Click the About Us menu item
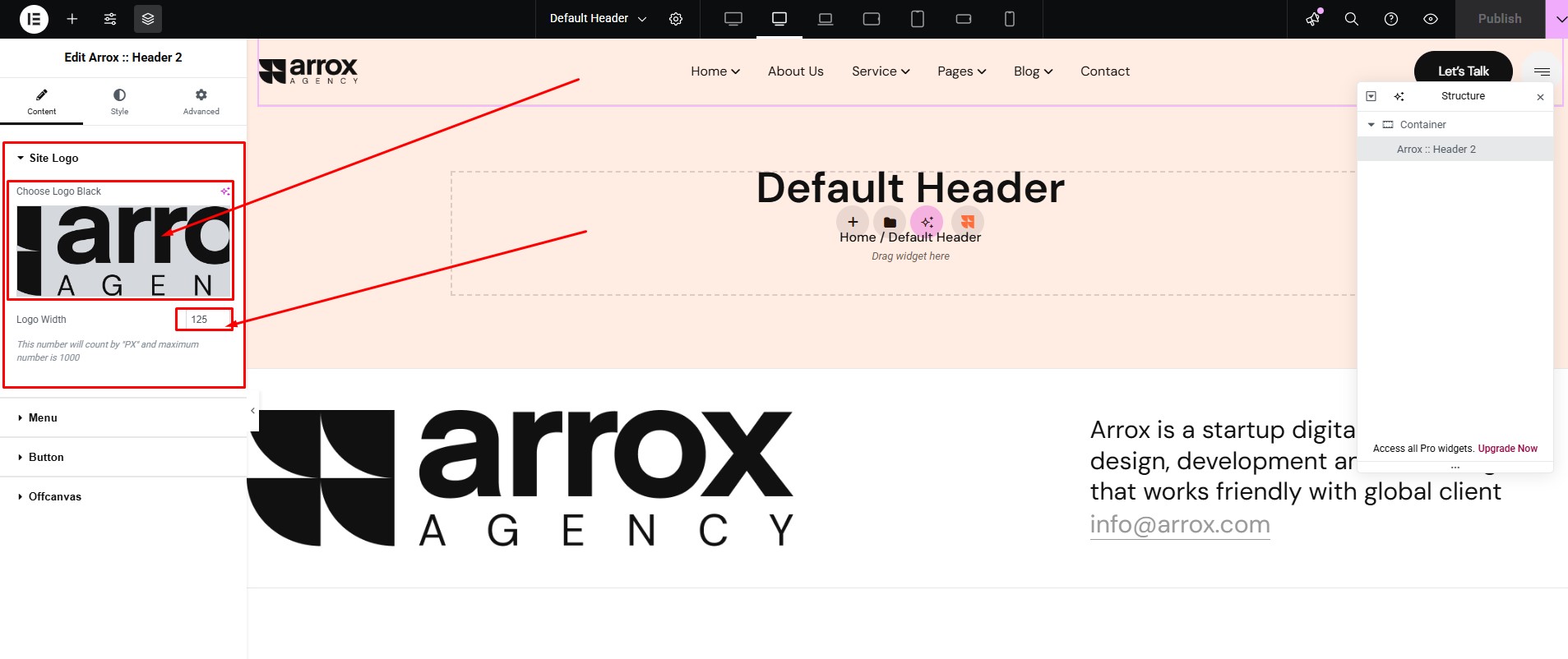 [x=795, y=71]
